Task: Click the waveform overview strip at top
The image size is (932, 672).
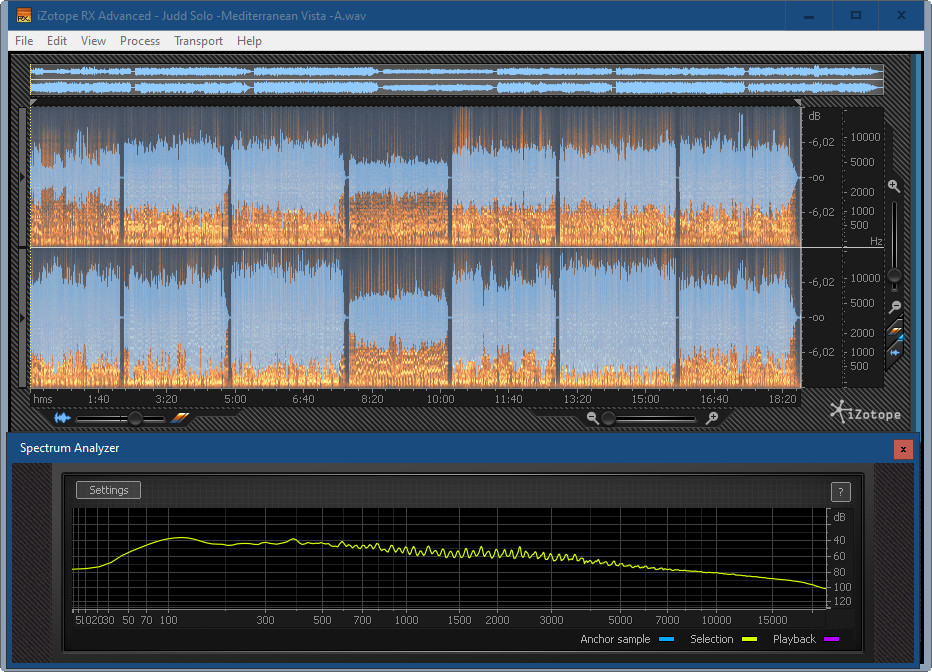Action: coord(456,80)
